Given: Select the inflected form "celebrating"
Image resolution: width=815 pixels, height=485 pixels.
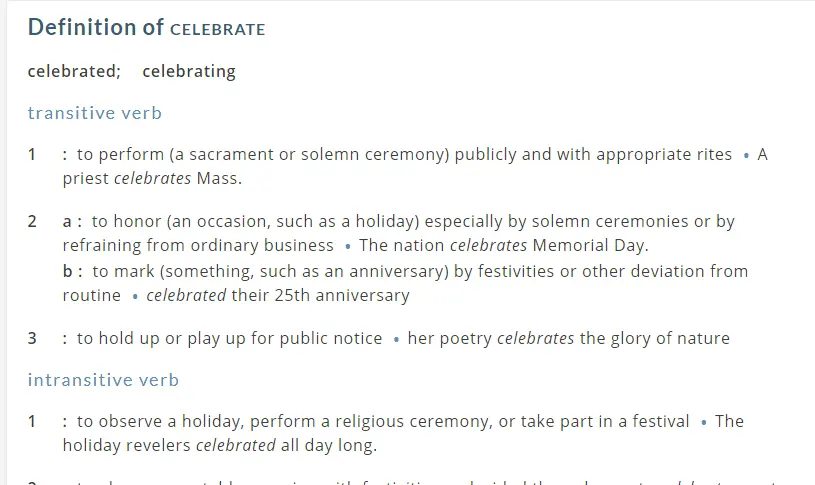Looking at the screenshot, I should click(189, 71).
